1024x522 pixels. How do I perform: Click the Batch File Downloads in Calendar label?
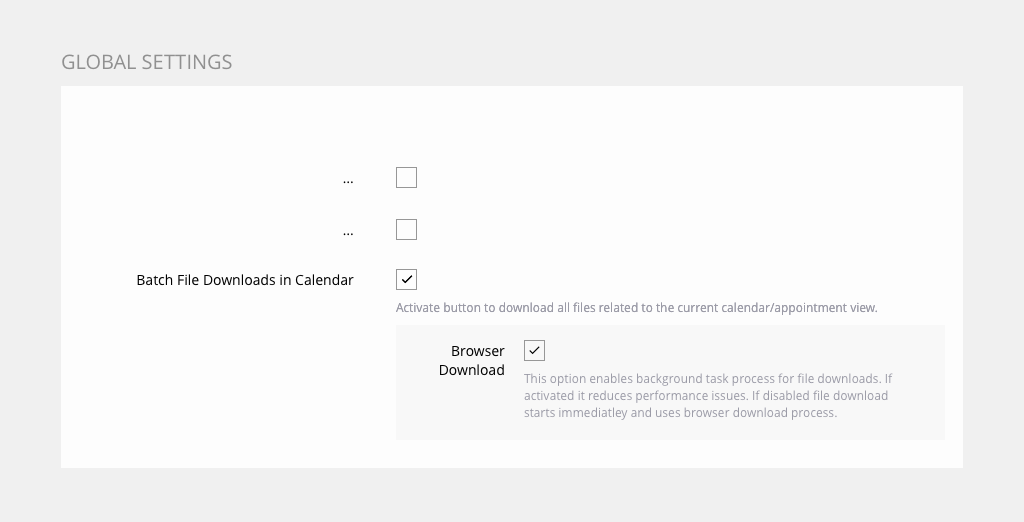pyautogui.click(x=245, y=280)
